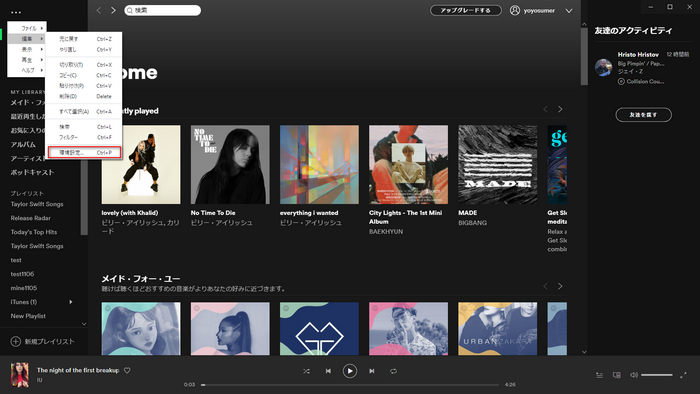Choose やり直し (Ctrl+Y)

84,50
